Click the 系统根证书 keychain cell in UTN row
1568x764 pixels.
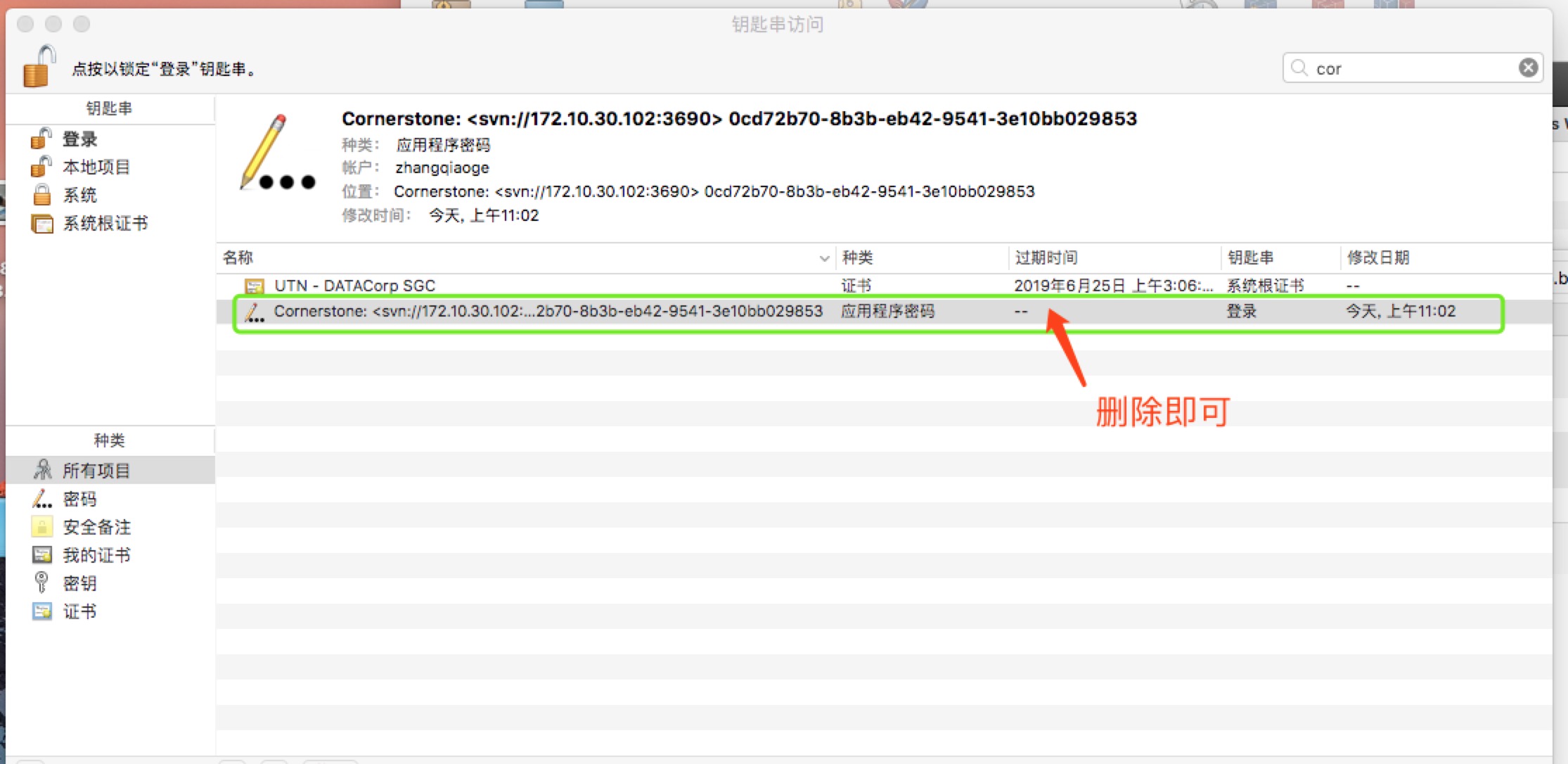pos(1265,286)
